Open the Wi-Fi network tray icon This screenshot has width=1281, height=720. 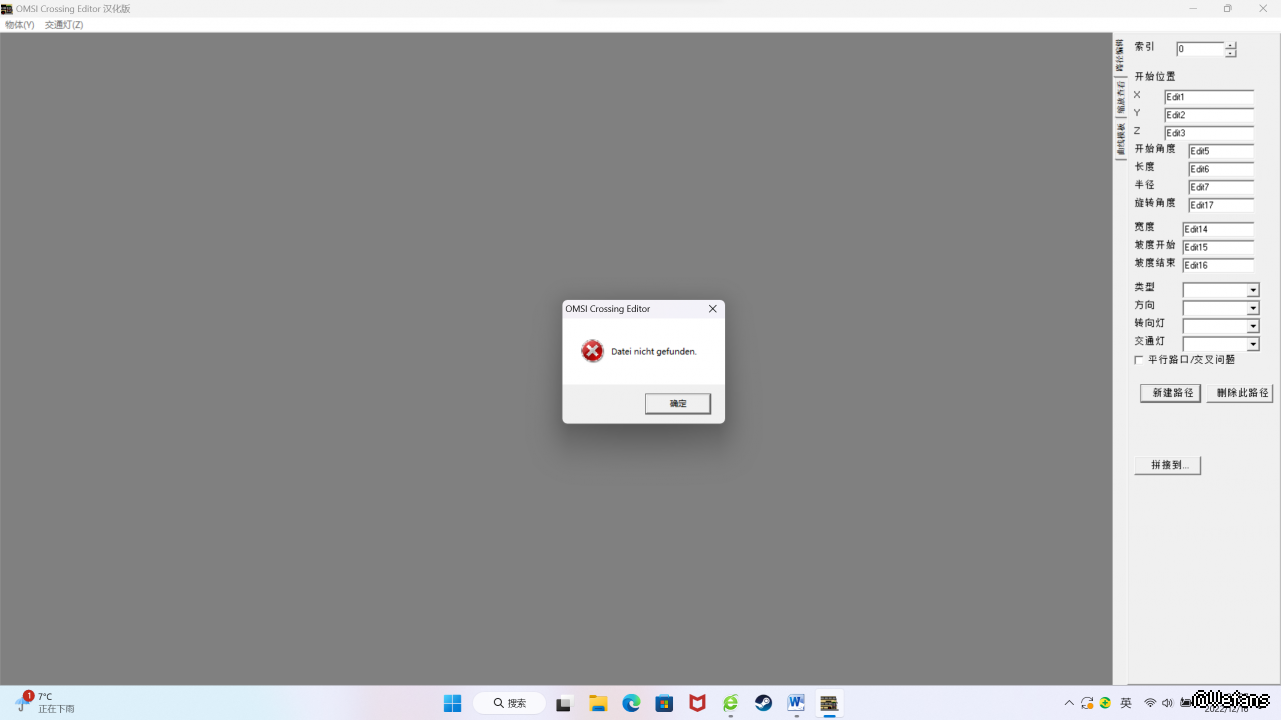(x=1150, y=703)
